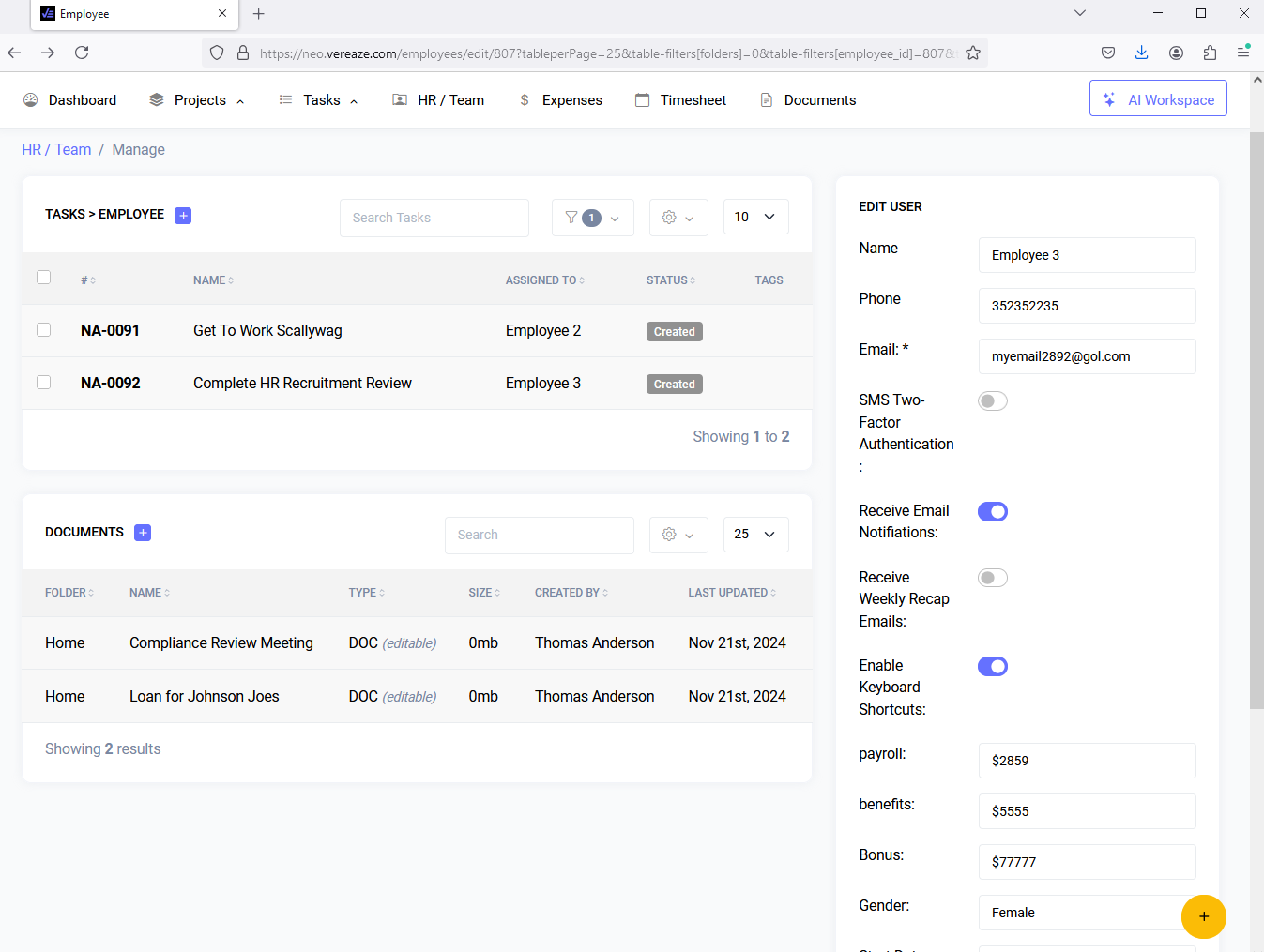Click inside the Search Tasks field

pos(434,217)
